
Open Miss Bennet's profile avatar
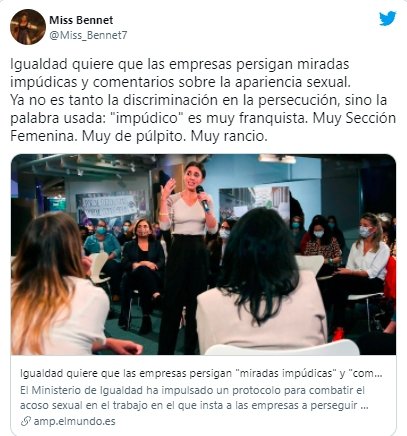point(28,27)
